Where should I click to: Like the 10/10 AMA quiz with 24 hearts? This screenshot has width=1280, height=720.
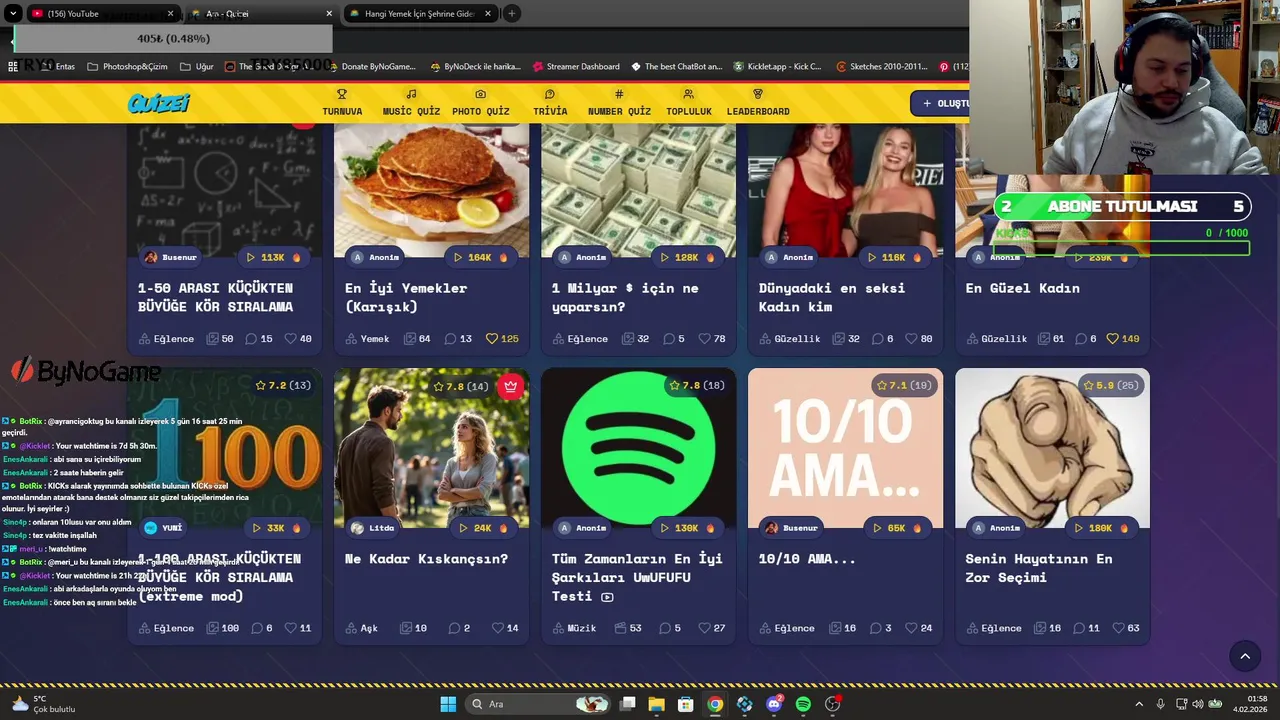pyautogui.click(x=919, y=628)
